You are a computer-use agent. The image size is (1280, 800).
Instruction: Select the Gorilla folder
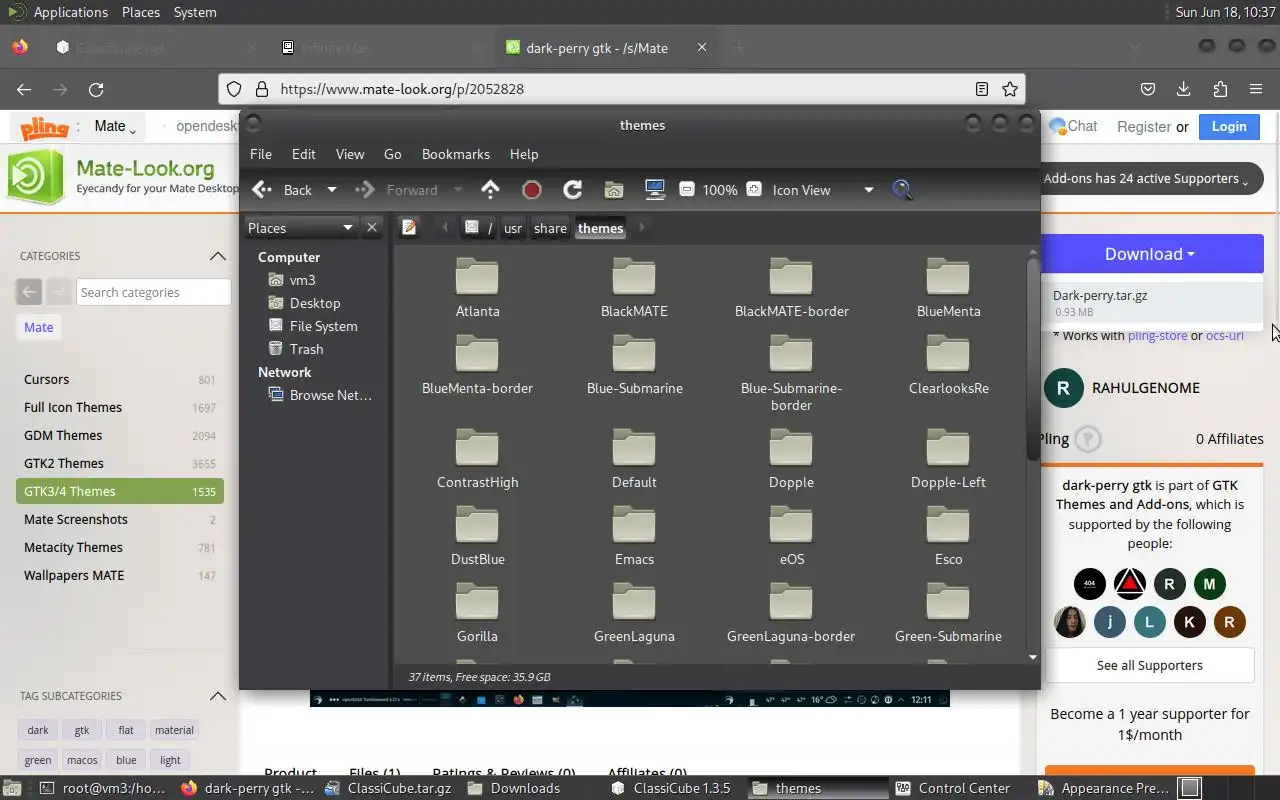click(x=477, y=612)
